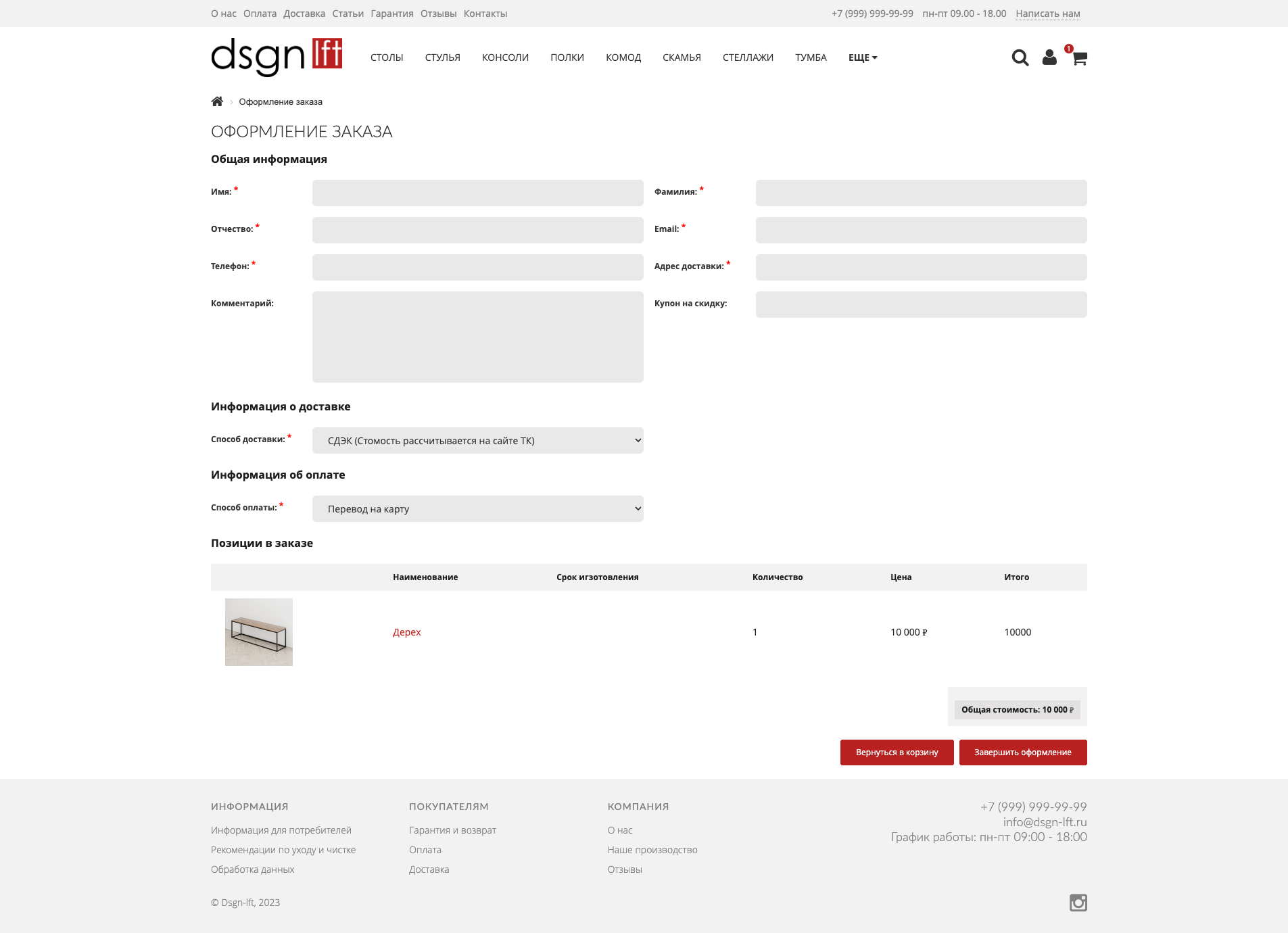Open the shopping cart icon
1288x933 pixels.
[x=1079, y=59]
